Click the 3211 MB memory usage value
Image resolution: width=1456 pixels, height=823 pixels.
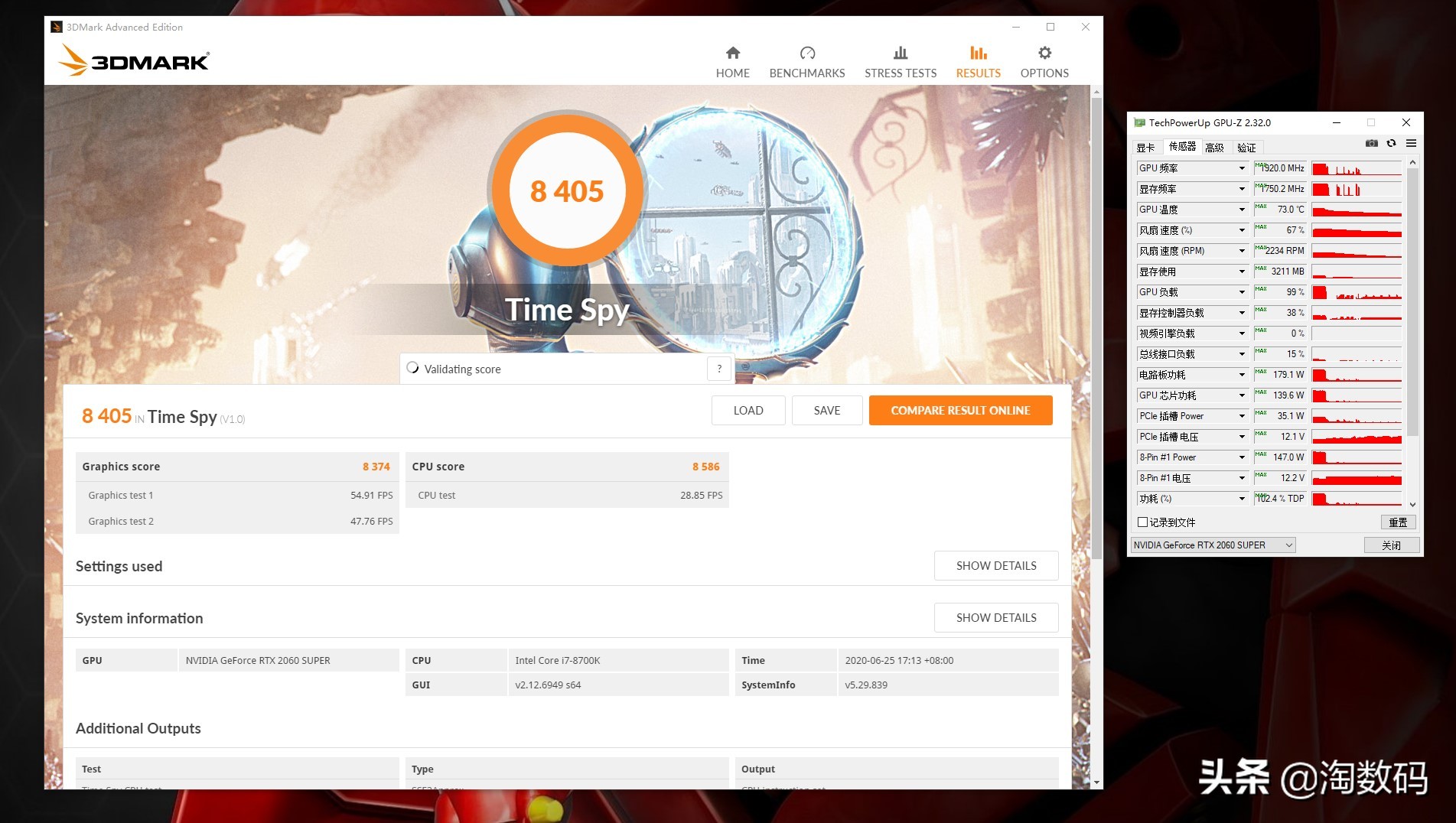pyautogui.click(x=1288, y=272)
